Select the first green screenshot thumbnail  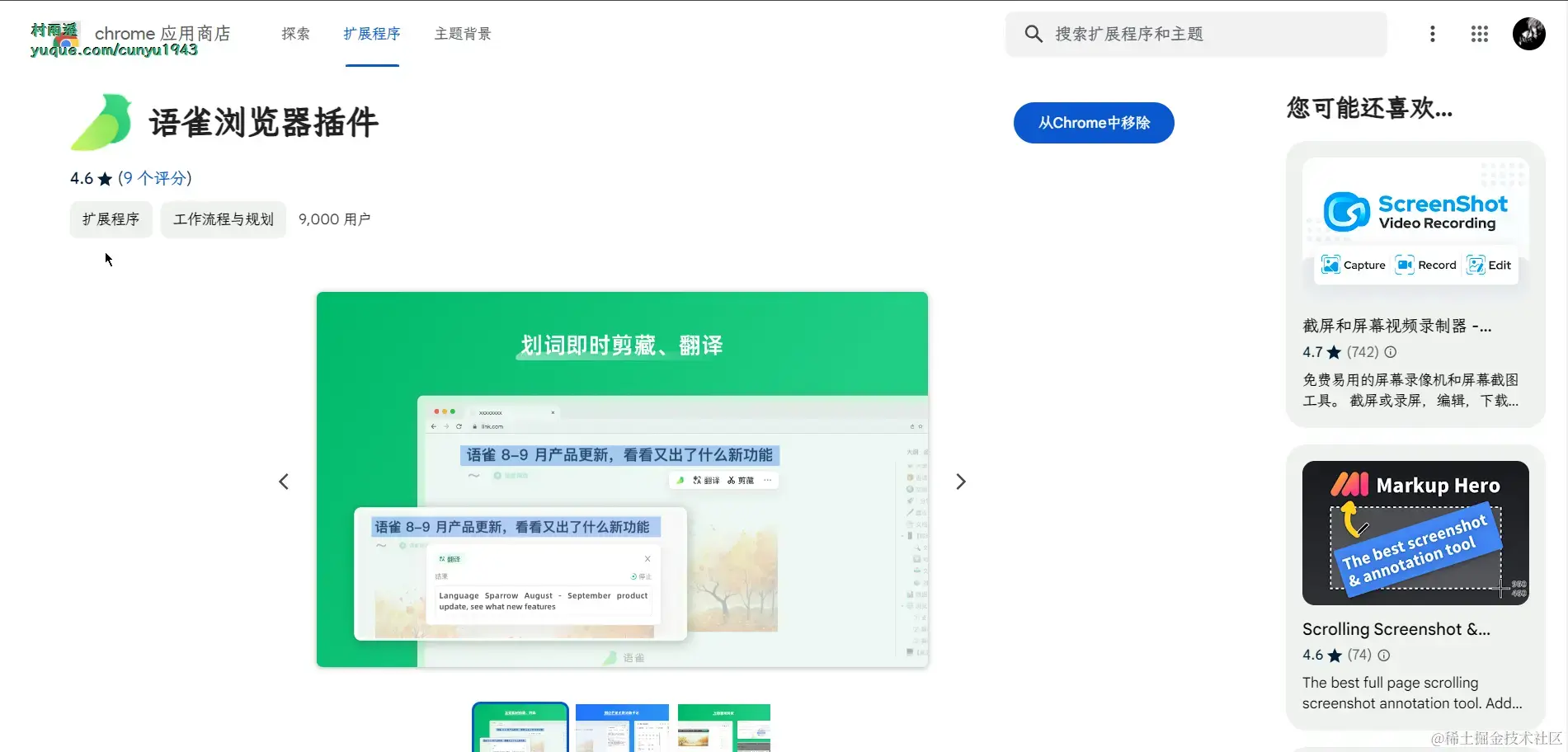tap(520, 727)
